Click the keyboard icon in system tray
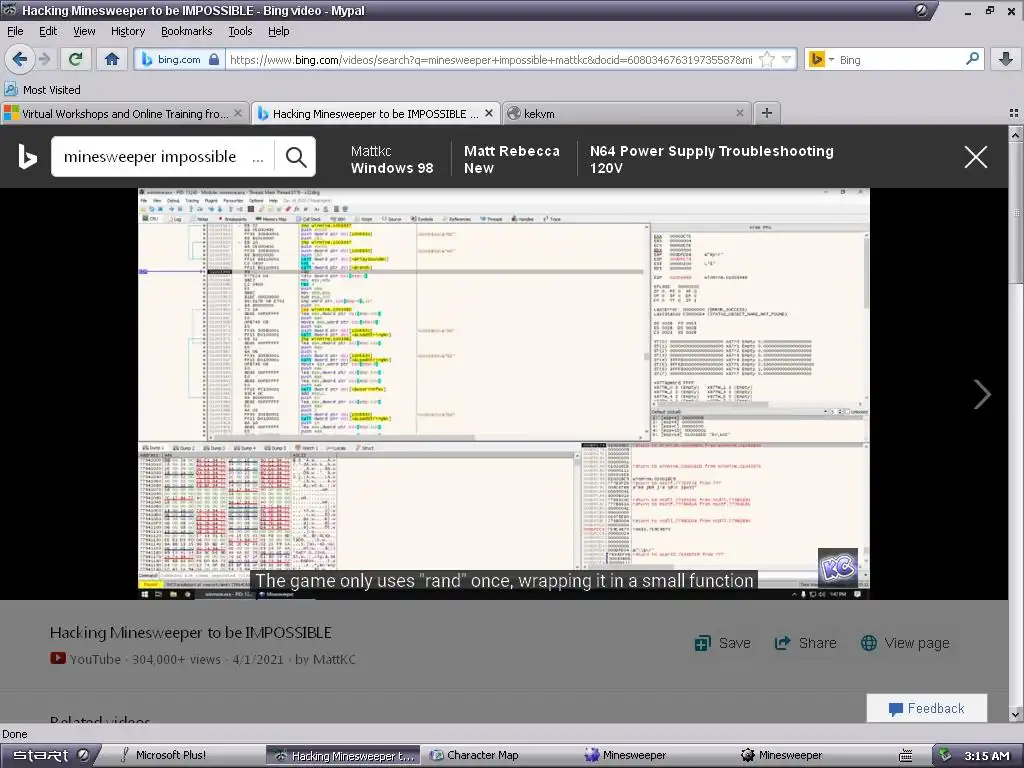 905,756
